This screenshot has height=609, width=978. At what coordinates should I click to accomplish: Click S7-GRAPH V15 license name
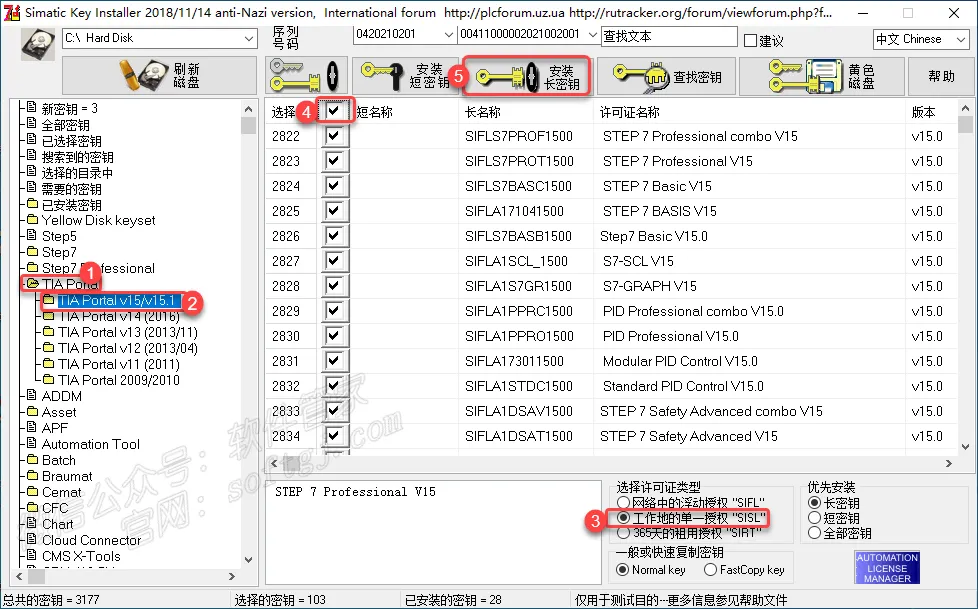tap(649, 286)
